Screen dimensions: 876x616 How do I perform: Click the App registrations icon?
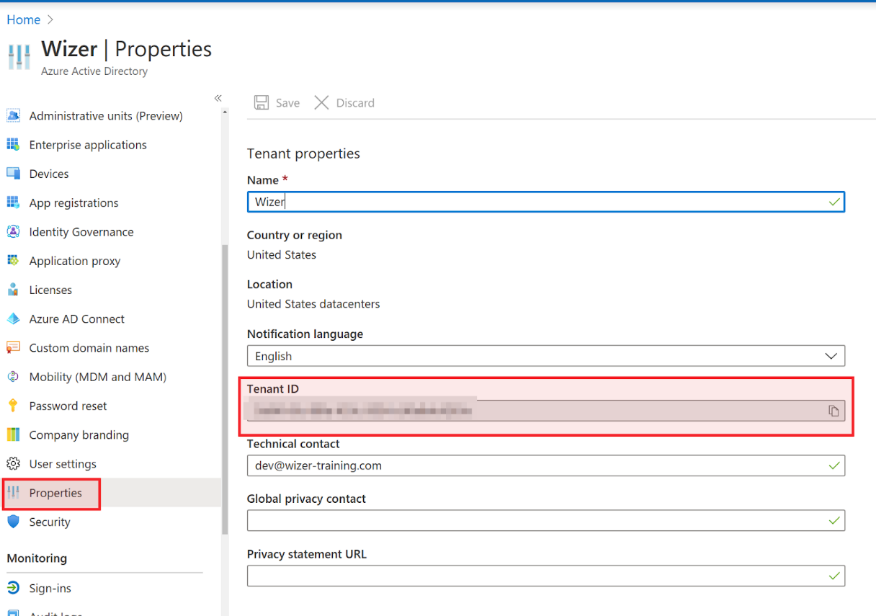pos(13,203)
